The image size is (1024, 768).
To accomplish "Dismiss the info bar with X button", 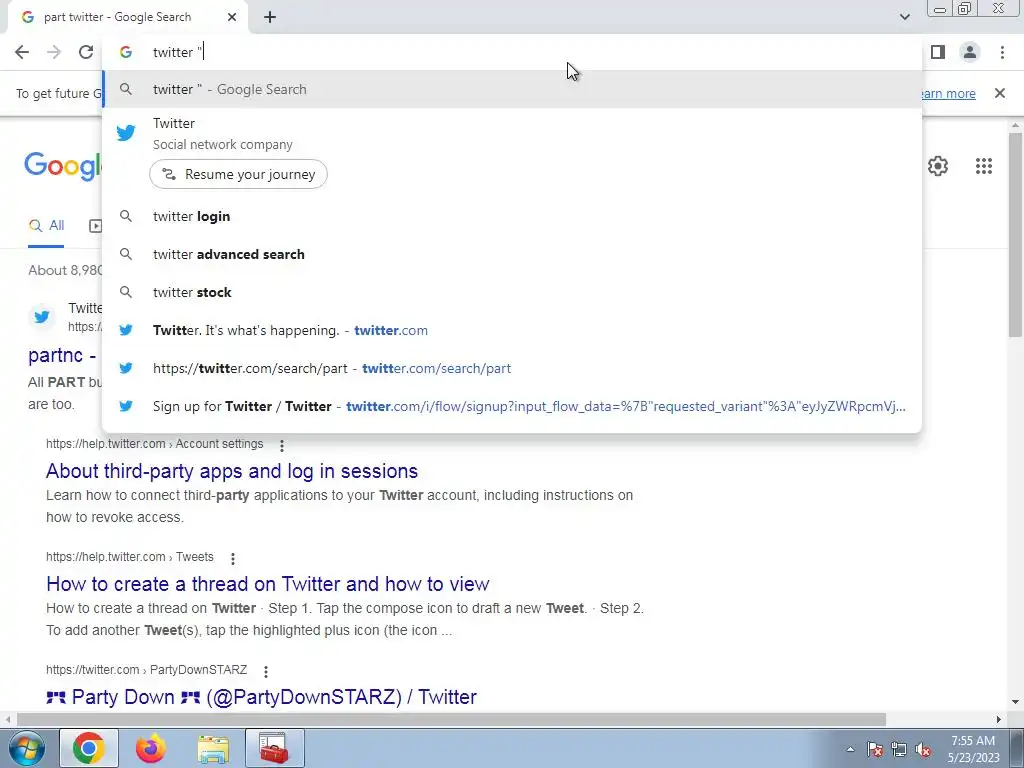I will 999,93.
